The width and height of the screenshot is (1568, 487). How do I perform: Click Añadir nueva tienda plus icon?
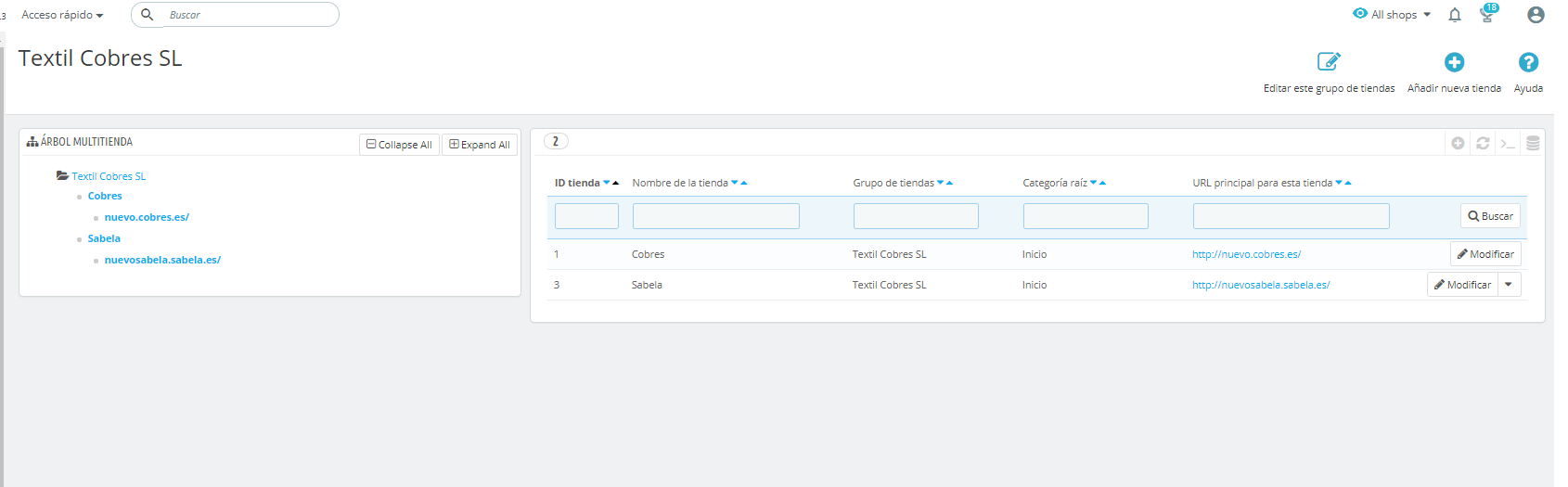coord(1454,62)
